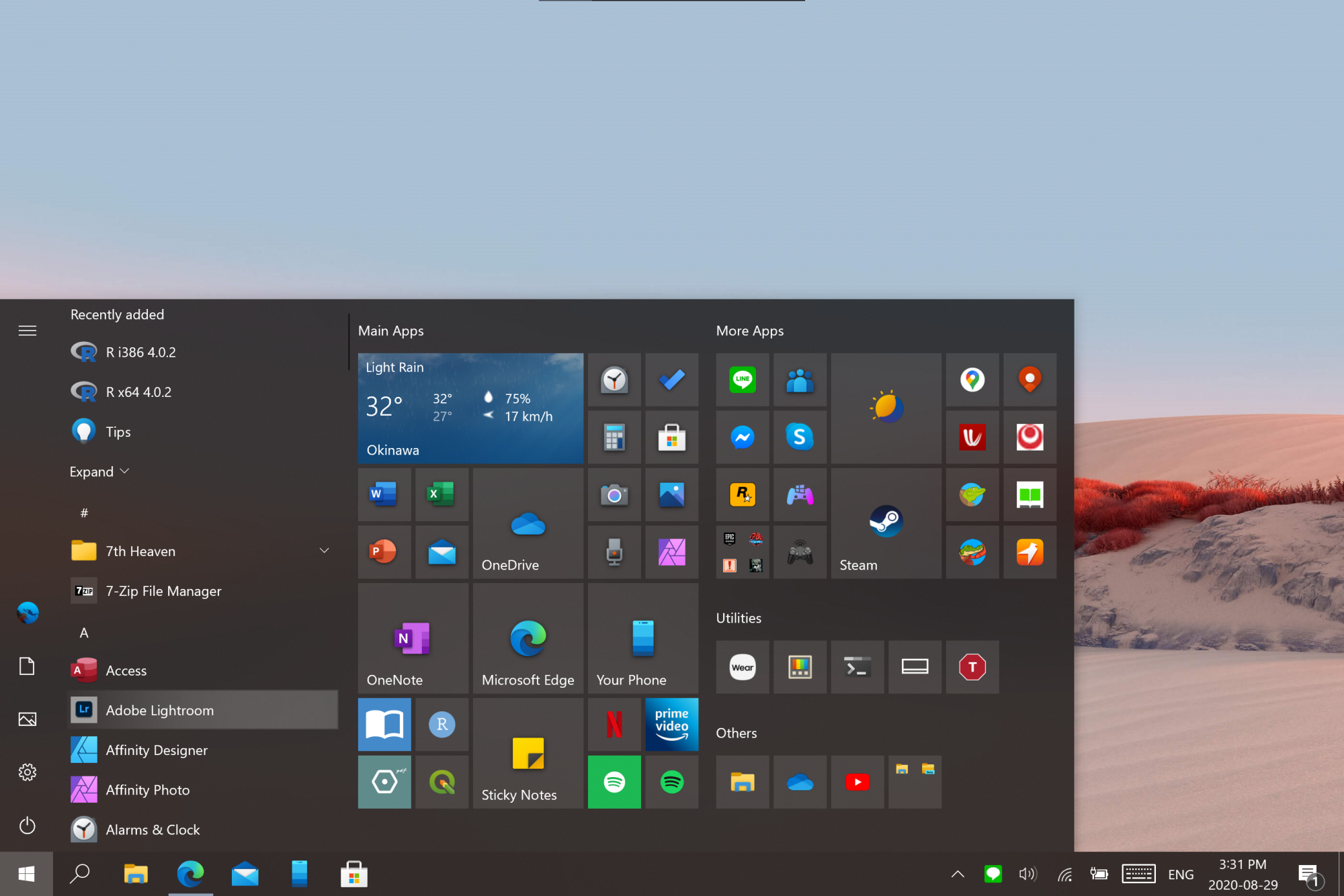The width and height of the screenshot is (1344, 896).
Task: Open the Microsoft To Do checkmark tile
Action: pyautogui.click(x=671, y=379)
